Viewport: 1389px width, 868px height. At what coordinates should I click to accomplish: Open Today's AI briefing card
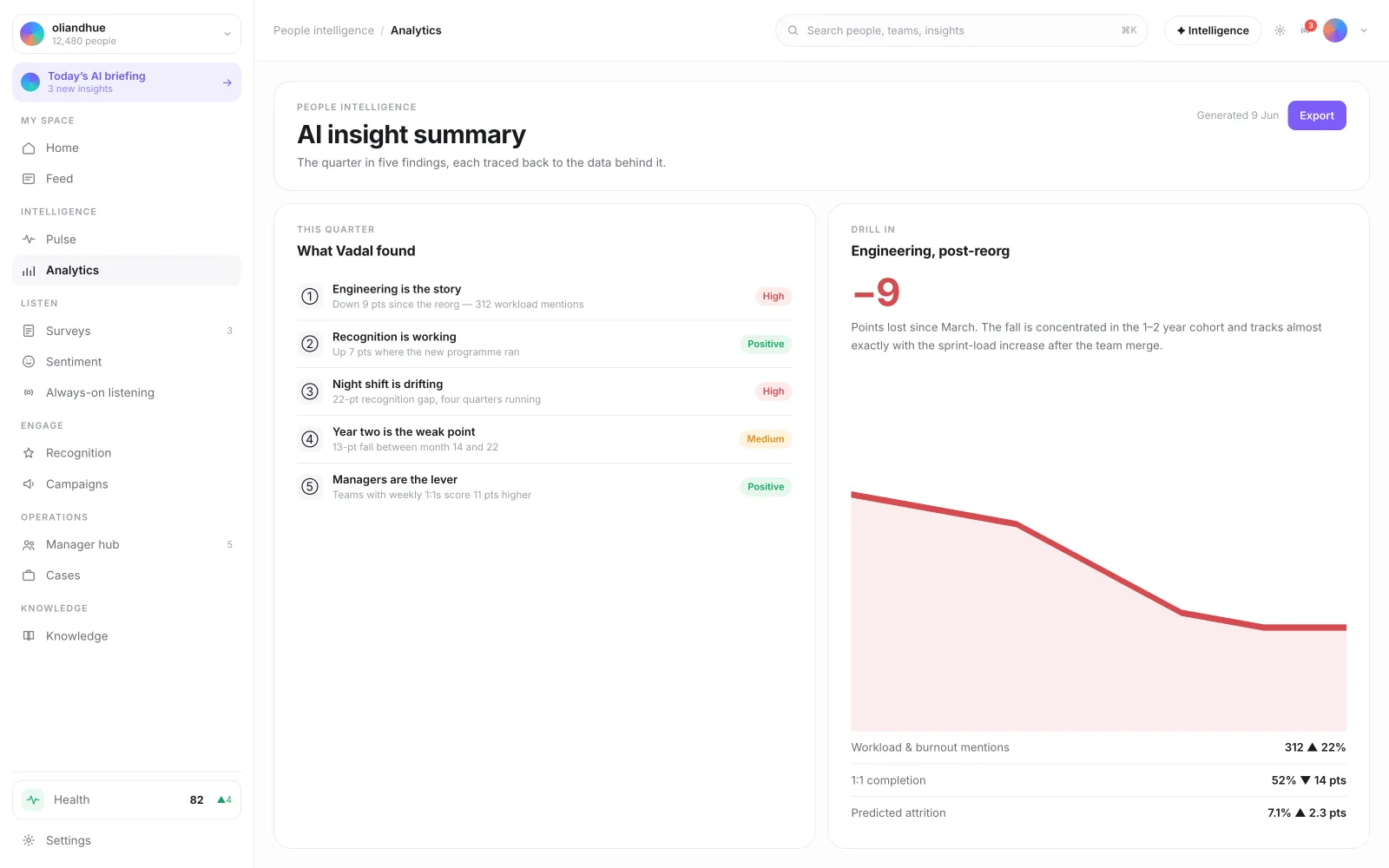click(x=127, y=82)
